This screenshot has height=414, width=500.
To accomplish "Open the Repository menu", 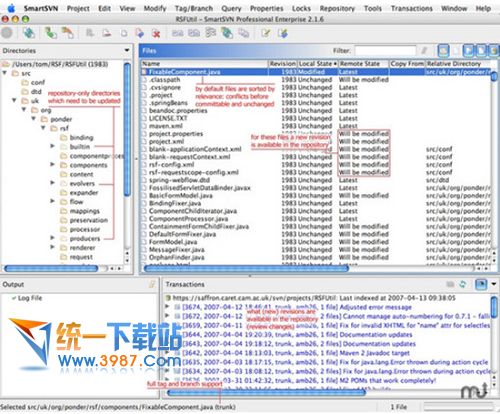I will [x=337, y=8].
